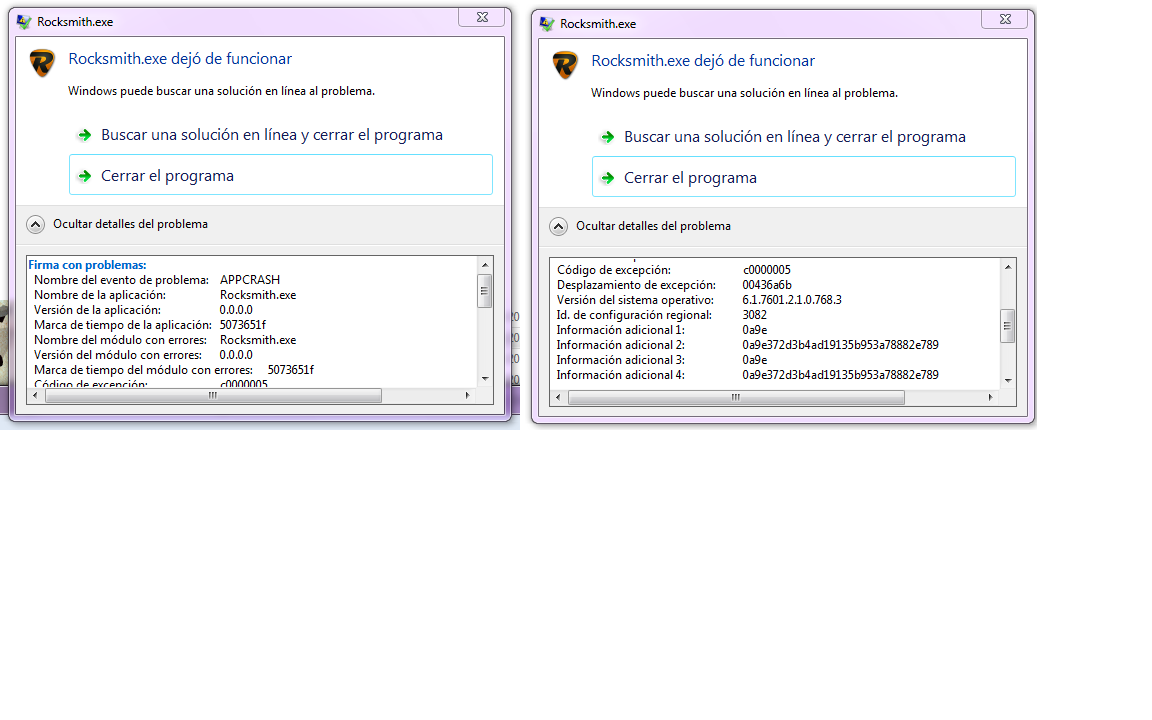Click 'Código de excepción:' label in right dialog
Image resolution: width=1152 pixels, height=720 pixels.
pyautogui.click(x=613, y=270)
